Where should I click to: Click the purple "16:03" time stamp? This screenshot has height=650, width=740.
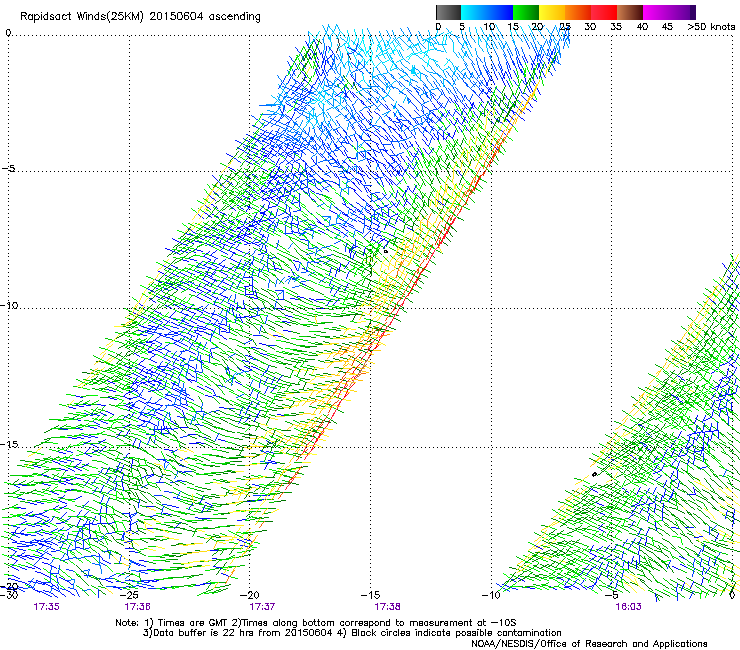[628, 607]
